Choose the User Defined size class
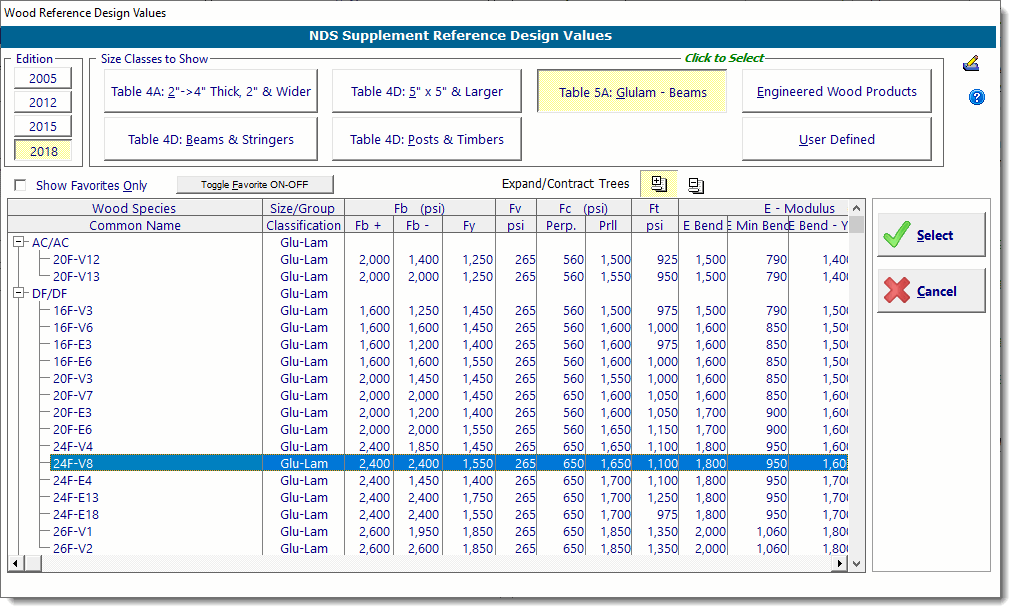The height and width of the screenshot is (613, 1016). pos(836,140)
